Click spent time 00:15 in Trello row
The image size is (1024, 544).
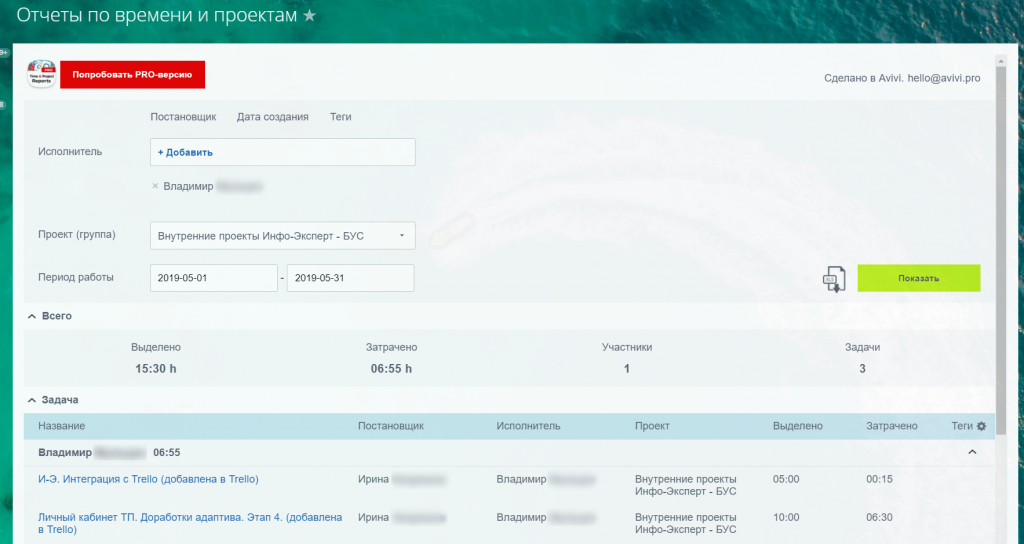point(879,479)
